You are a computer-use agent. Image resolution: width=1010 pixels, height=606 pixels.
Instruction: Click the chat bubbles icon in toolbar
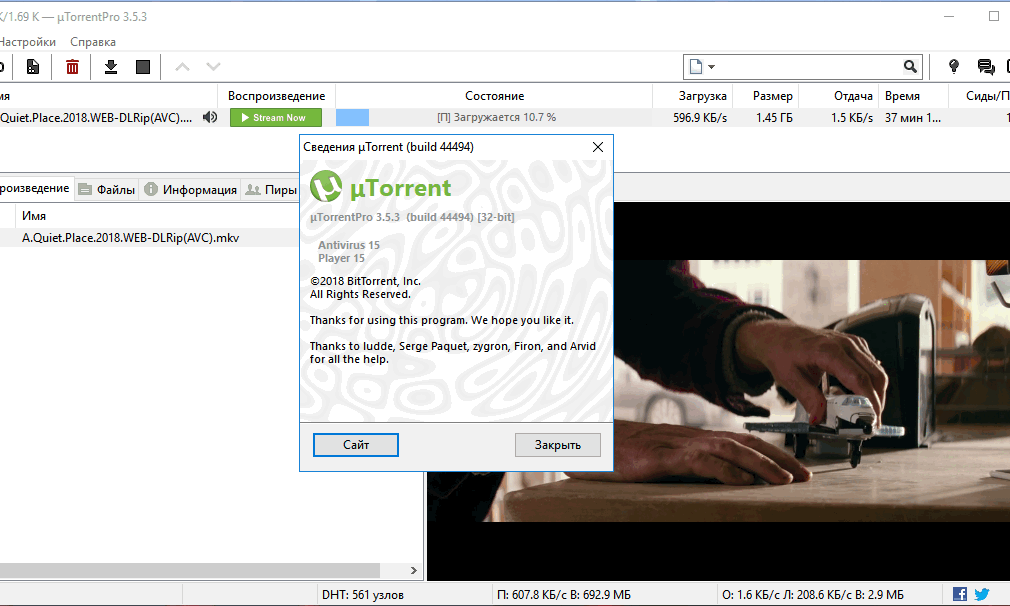(986, 66)
